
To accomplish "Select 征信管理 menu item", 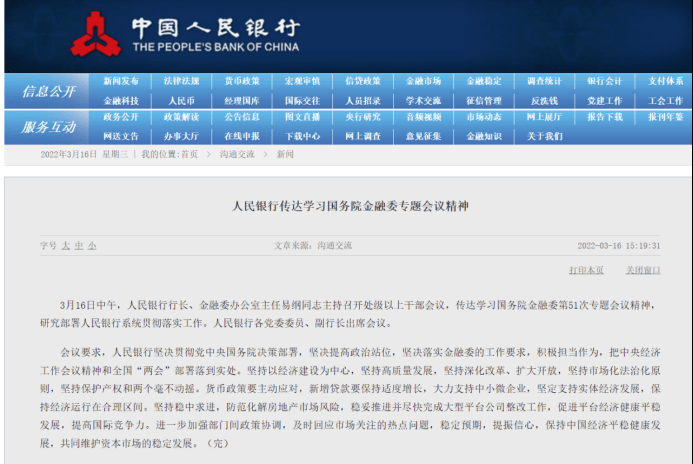I will [x=484, y=100].
